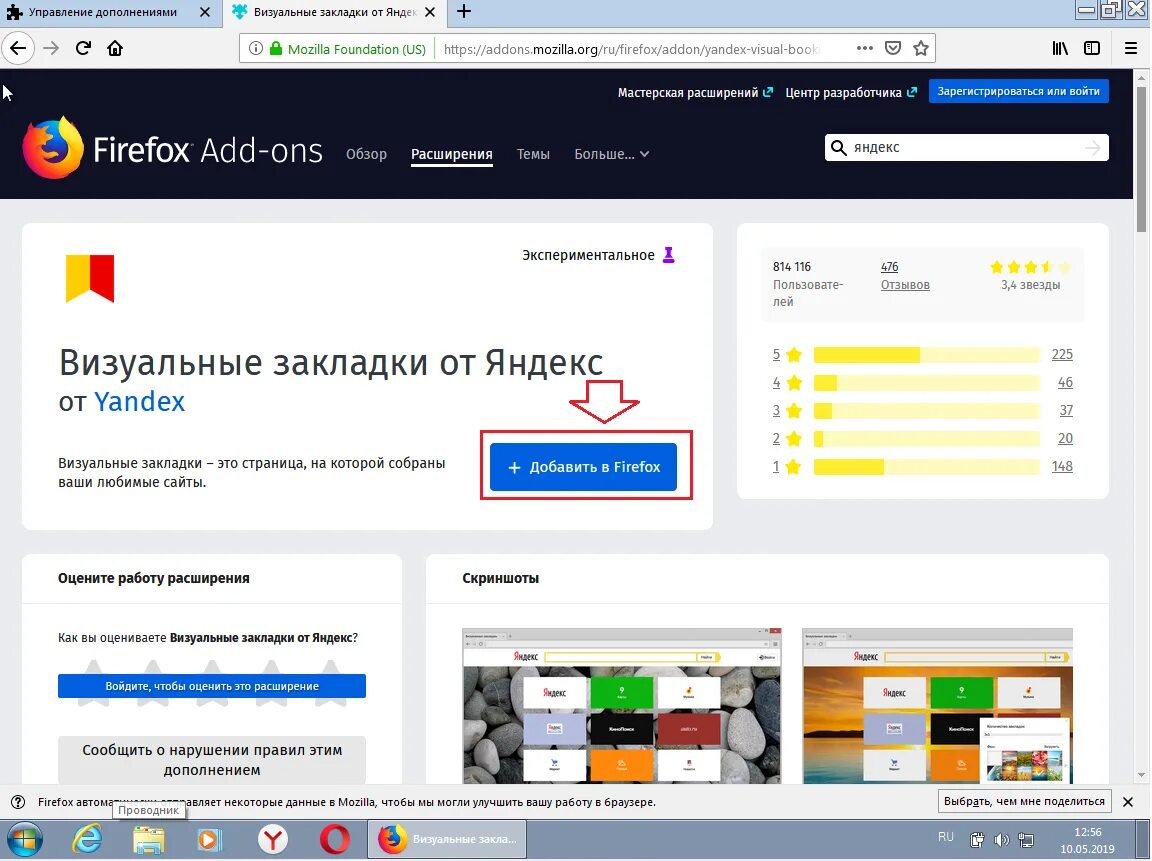
Task: Open the 20 two-star reviews count
Action: (1065, 439)
